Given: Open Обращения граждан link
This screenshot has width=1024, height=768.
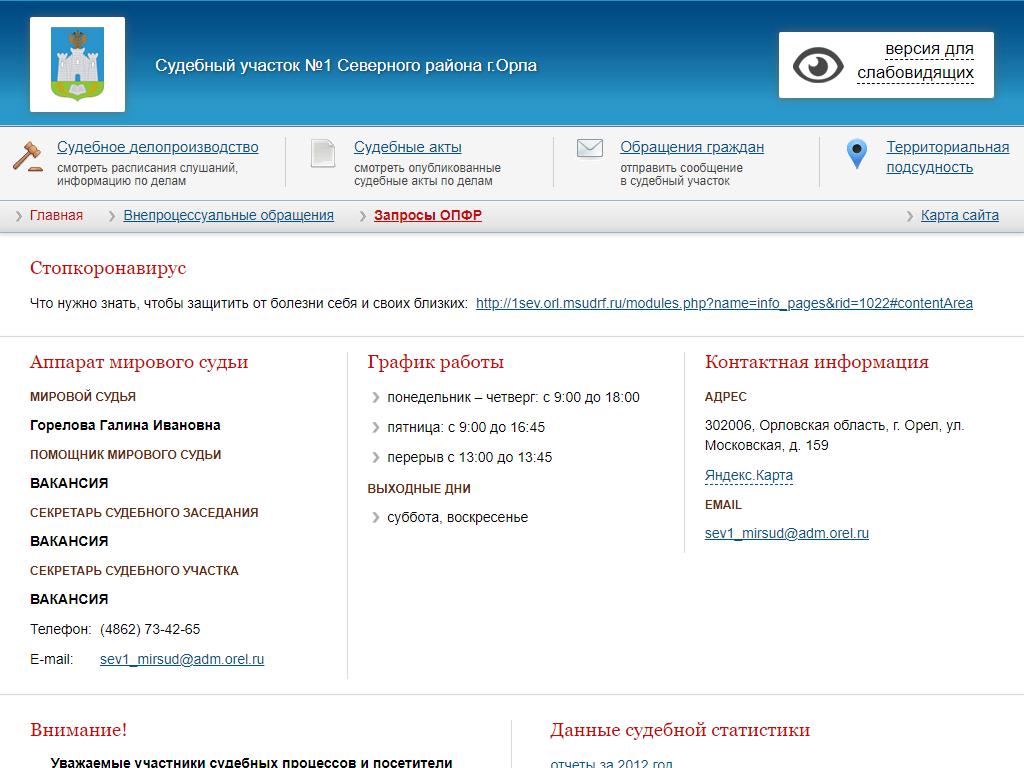Looking at the screenshot, I should click(691, 147).
